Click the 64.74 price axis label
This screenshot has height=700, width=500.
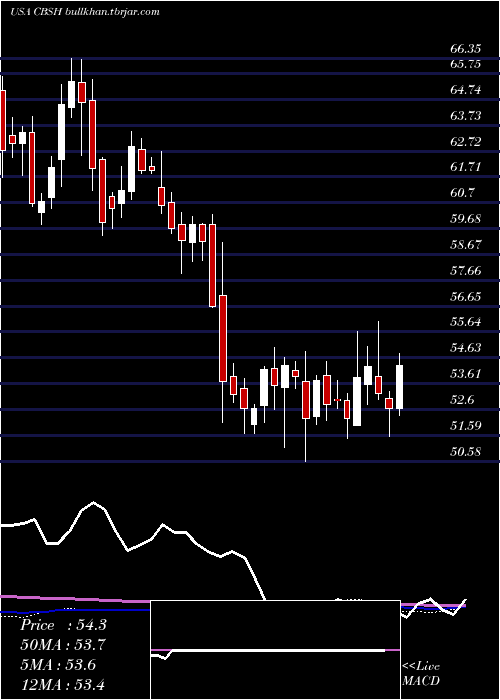pyautogui.click(x=466, y=90)
